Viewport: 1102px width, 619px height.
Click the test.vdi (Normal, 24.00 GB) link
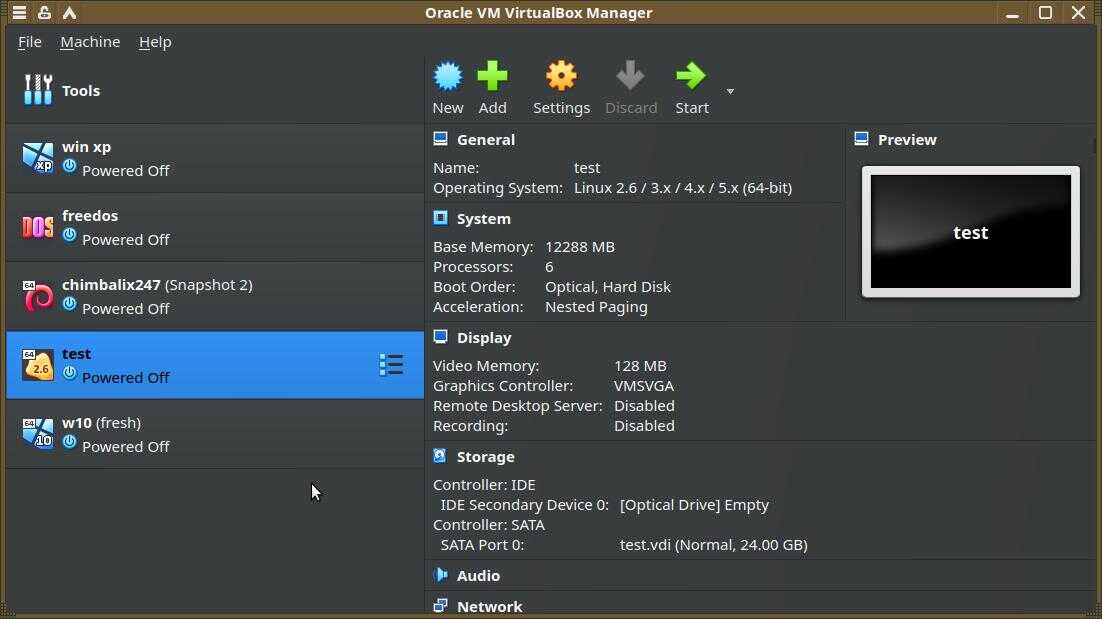713,545
